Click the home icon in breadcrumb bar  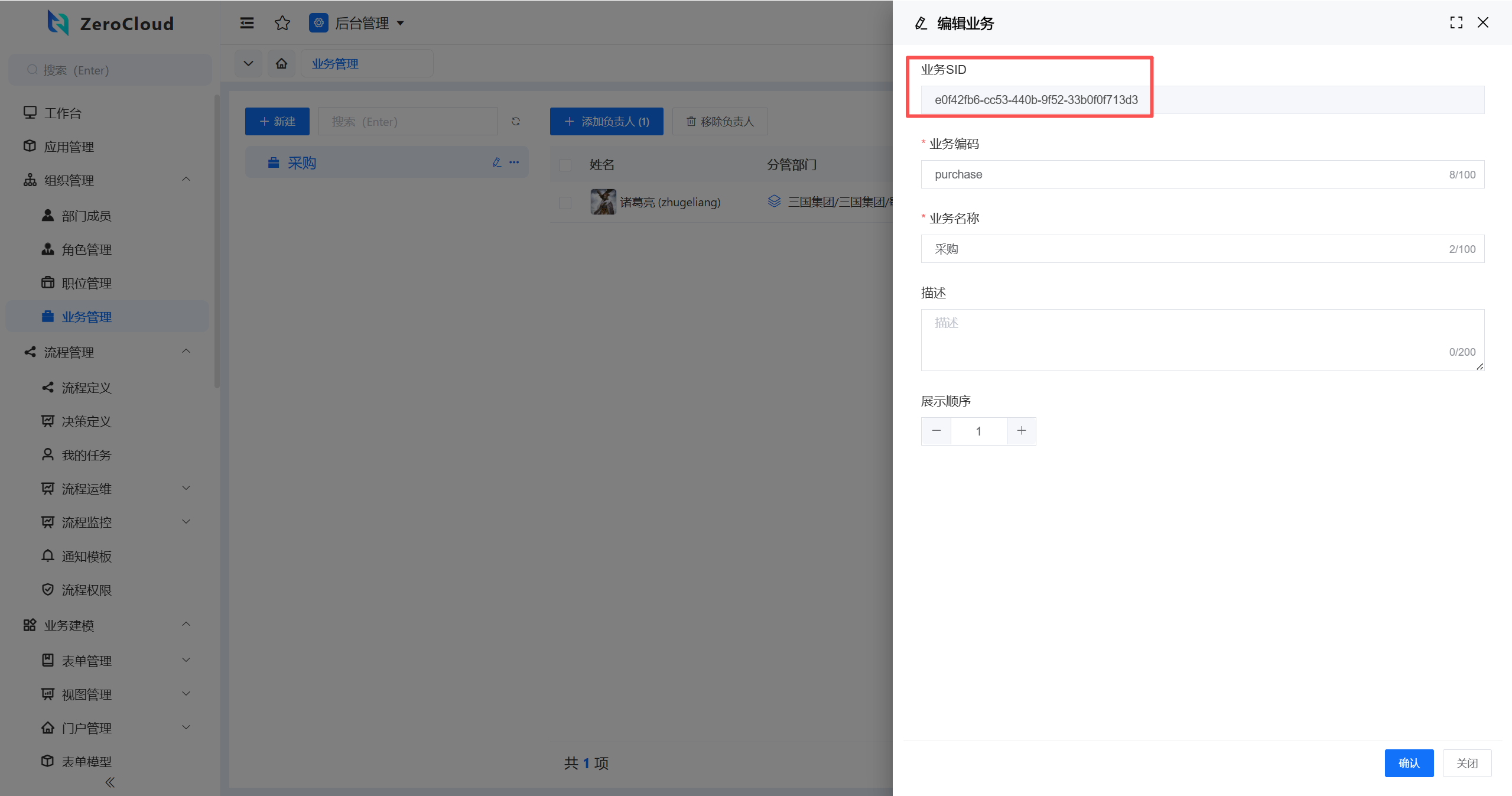[282, 63]
